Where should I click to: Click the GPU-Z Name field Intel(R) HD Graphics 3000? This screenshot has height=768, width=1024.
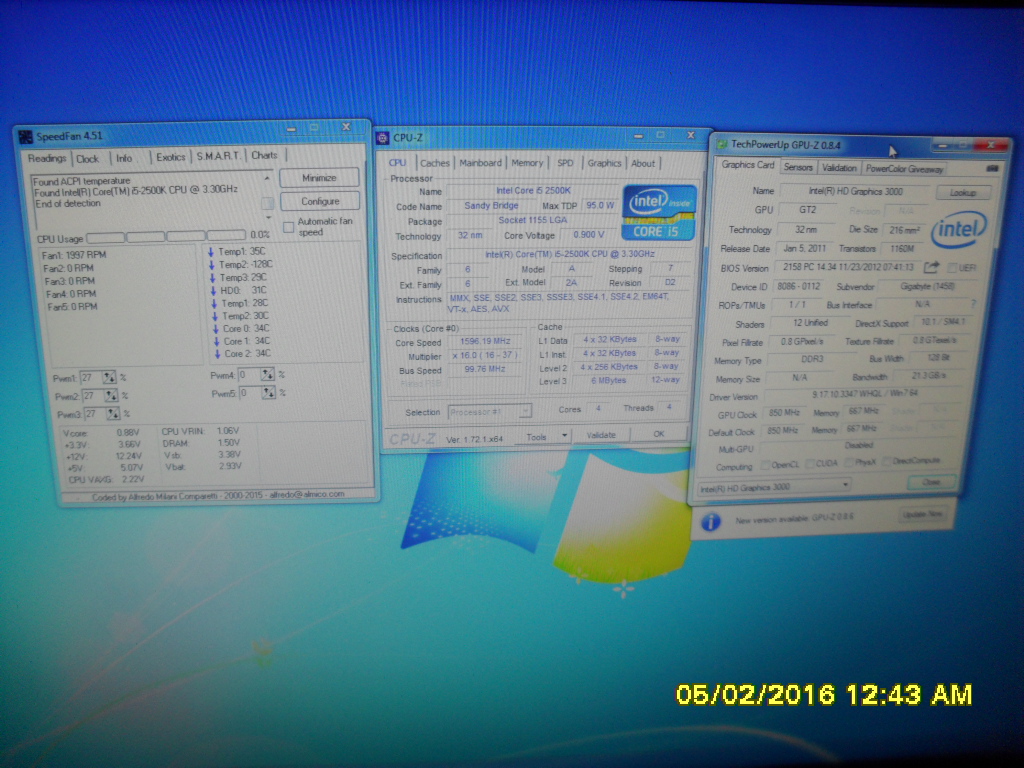tap(856, 191)
